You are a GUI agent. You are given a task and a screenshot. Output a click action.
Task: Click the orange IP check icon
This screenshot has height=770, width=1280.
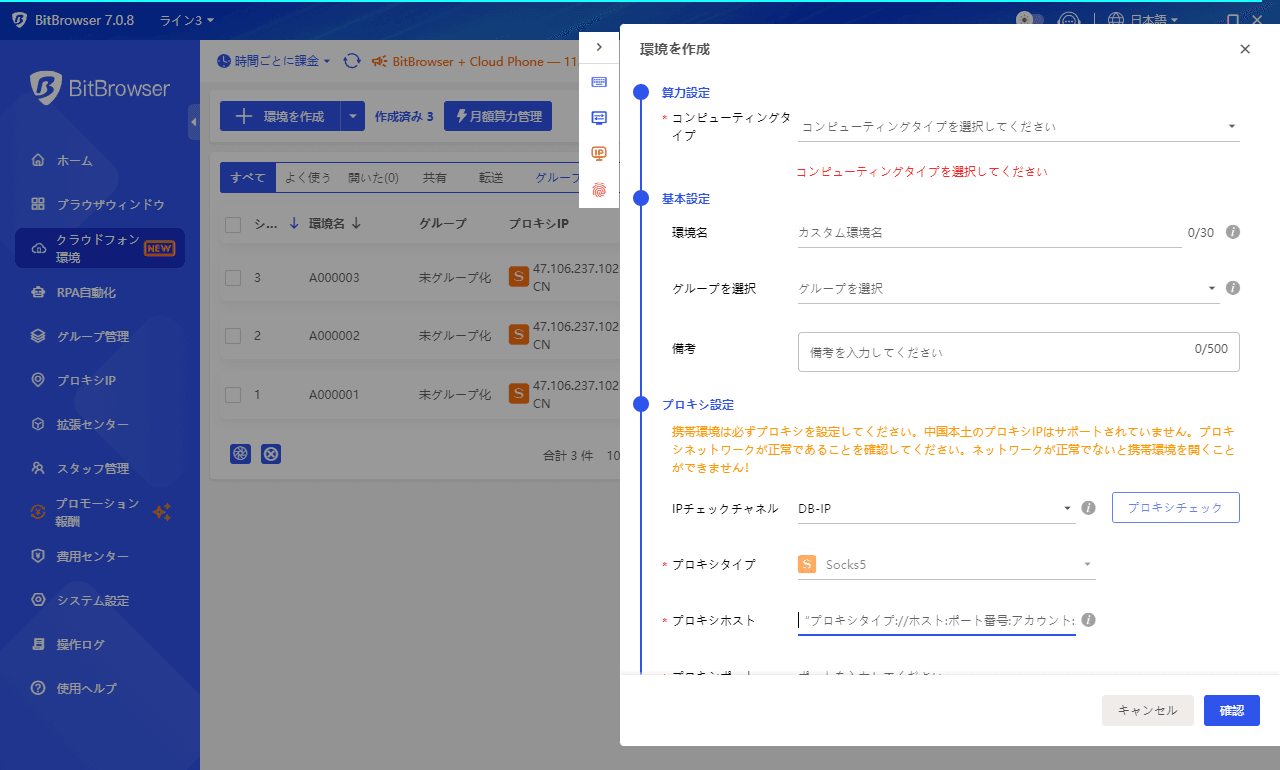point(599,153)
